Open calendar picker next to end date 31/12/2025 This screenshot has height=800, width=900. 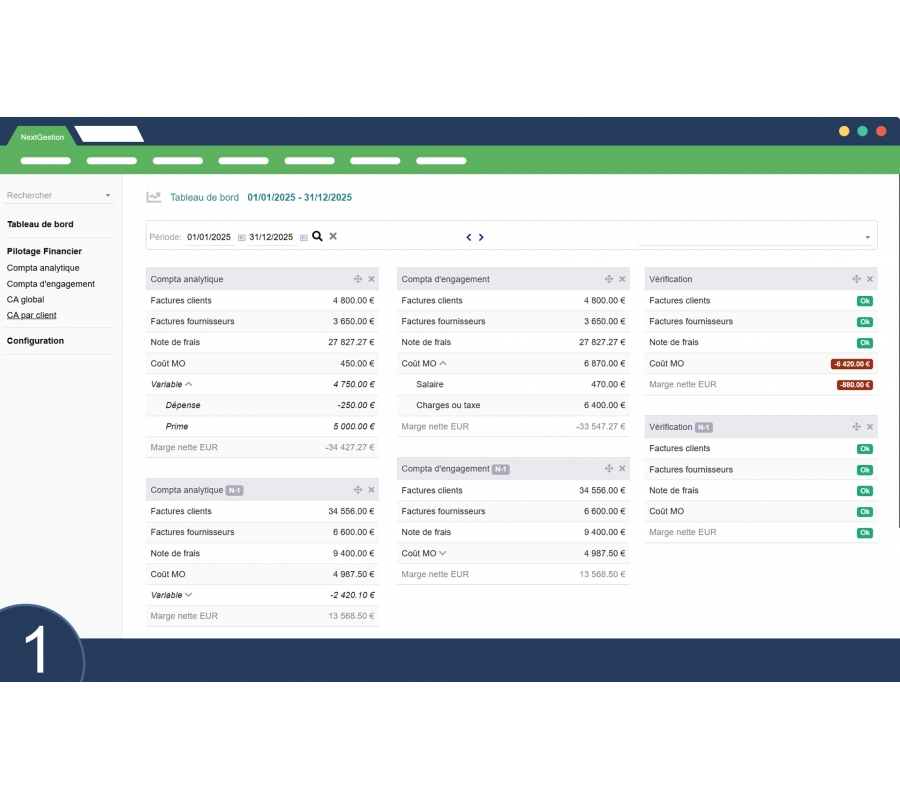coord(303,238)
